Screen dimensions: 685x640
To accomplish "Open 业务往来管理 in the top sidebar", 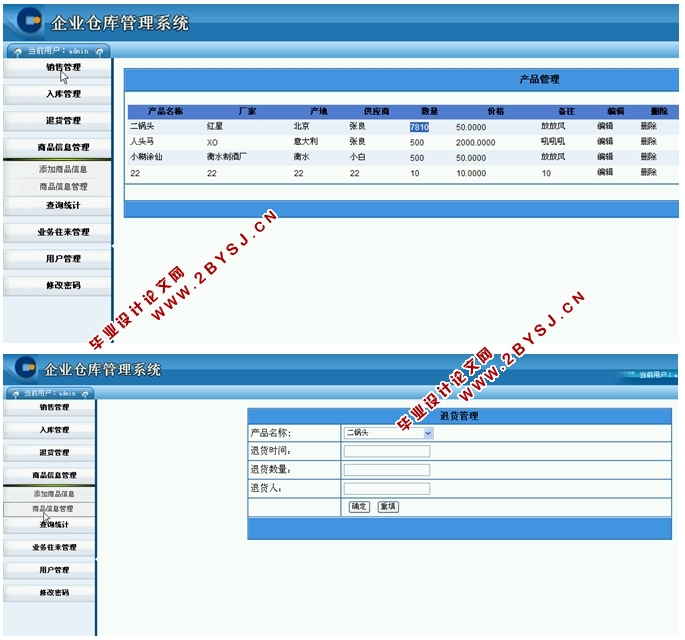I will [57, 232].
